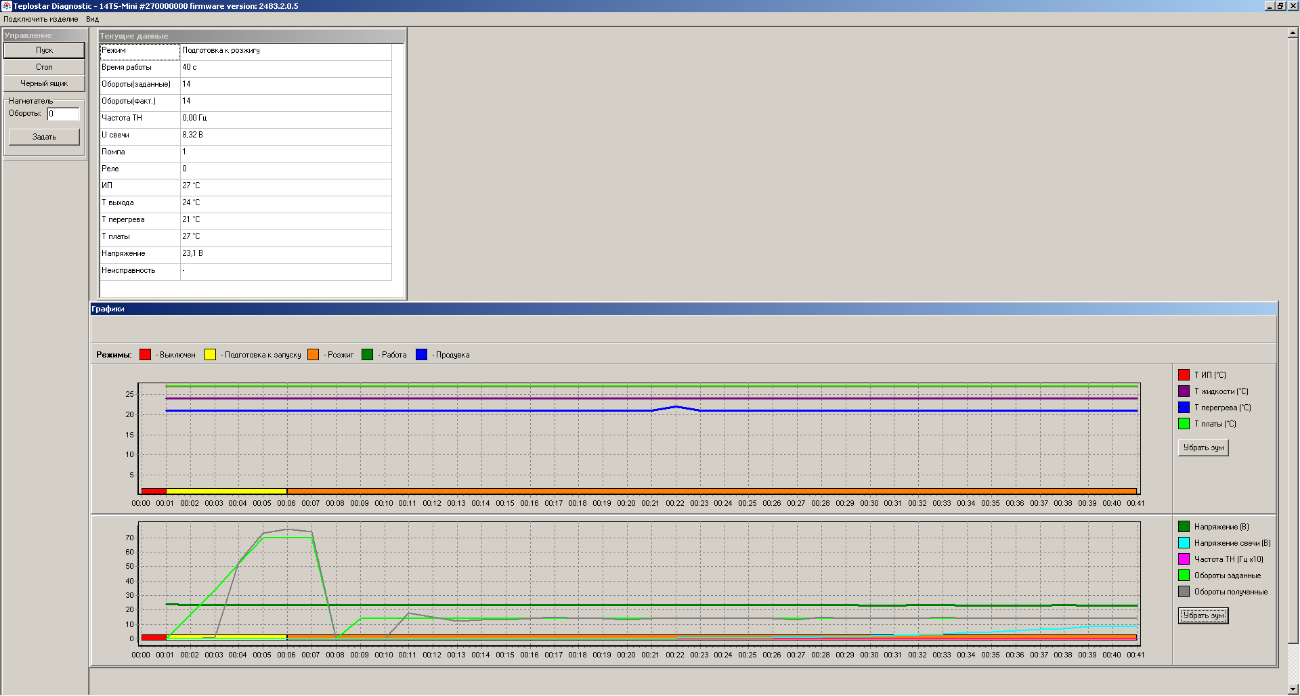Click the orange 'Розжиг' mode swatch
The image size is (1300, 696).
(313, 355)
